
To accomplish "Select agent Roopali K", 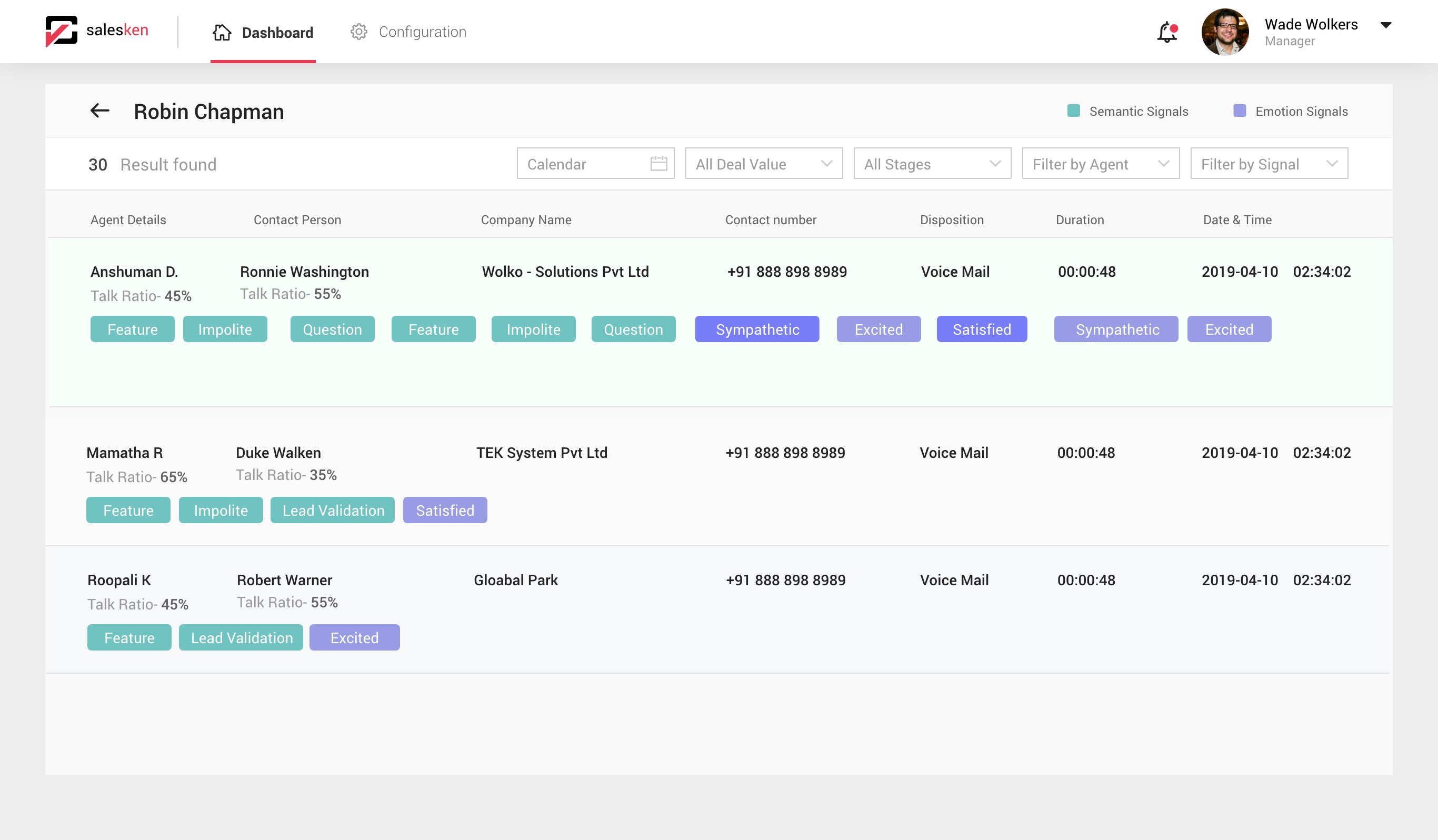I will click(119, 580).
